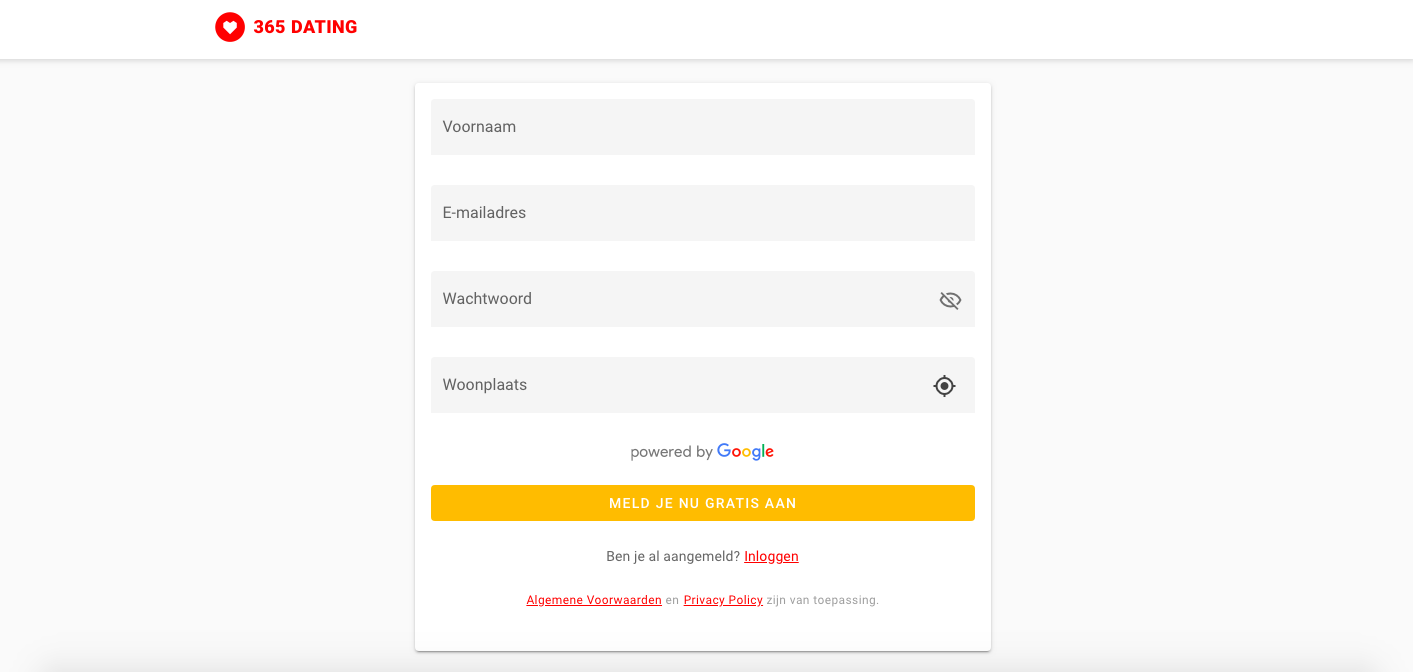This screenshot has height=672, width=1413.
Task: Open the Algemene Voorwaarden link
Action: pyautogui.click(x=594, y=600)
